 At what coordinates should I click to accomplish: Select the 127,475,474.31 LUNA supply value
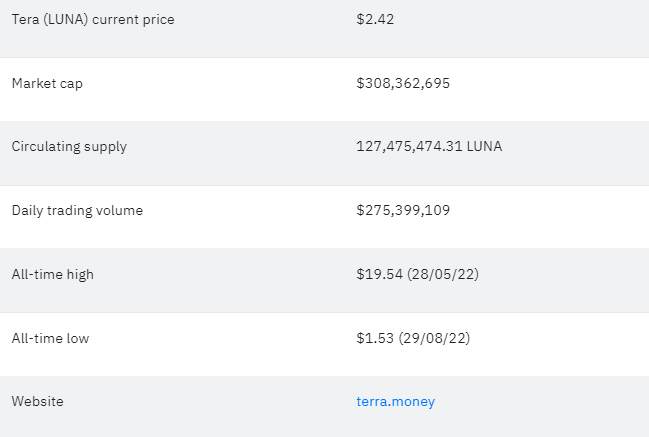click(x=429, y=146)
